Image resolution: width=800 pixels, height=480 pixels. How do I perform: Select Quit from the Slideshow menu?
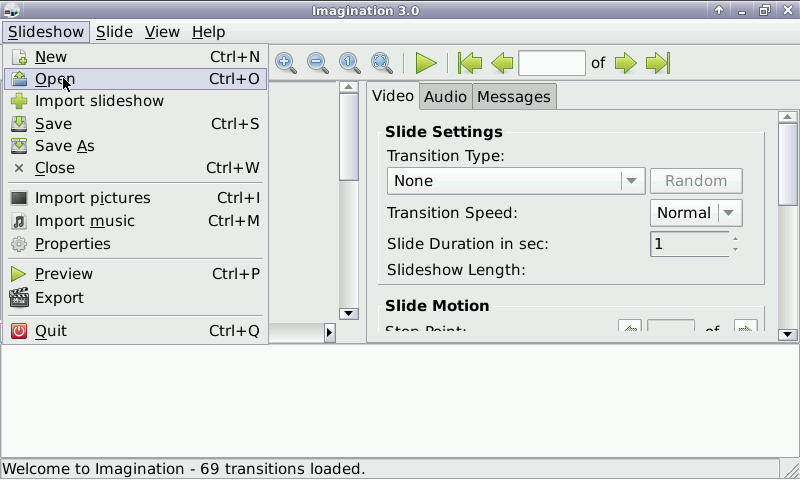(x=135, y=331)
